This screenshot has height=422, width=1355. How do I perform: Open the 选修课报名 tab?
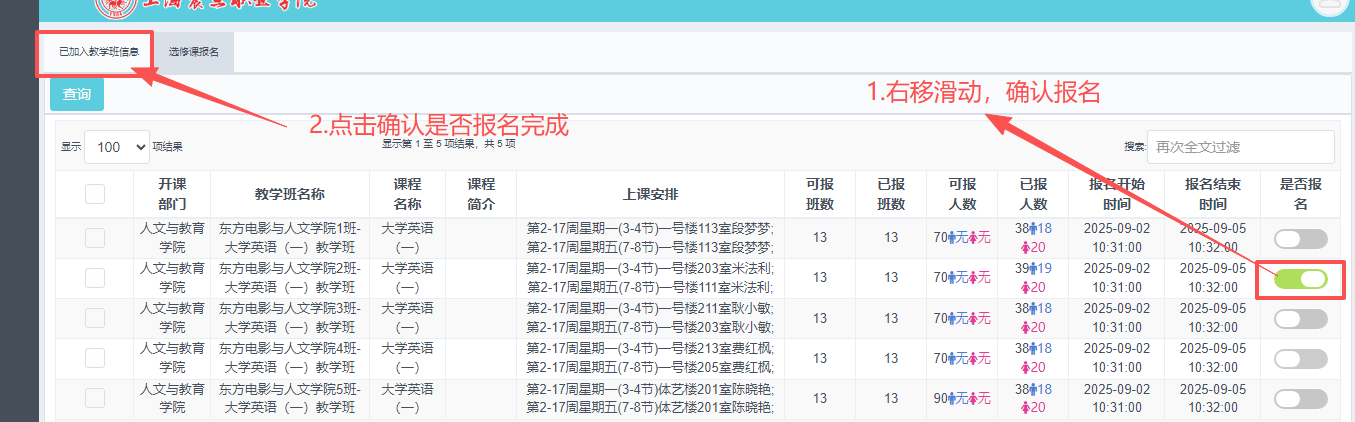coord(193,51)
